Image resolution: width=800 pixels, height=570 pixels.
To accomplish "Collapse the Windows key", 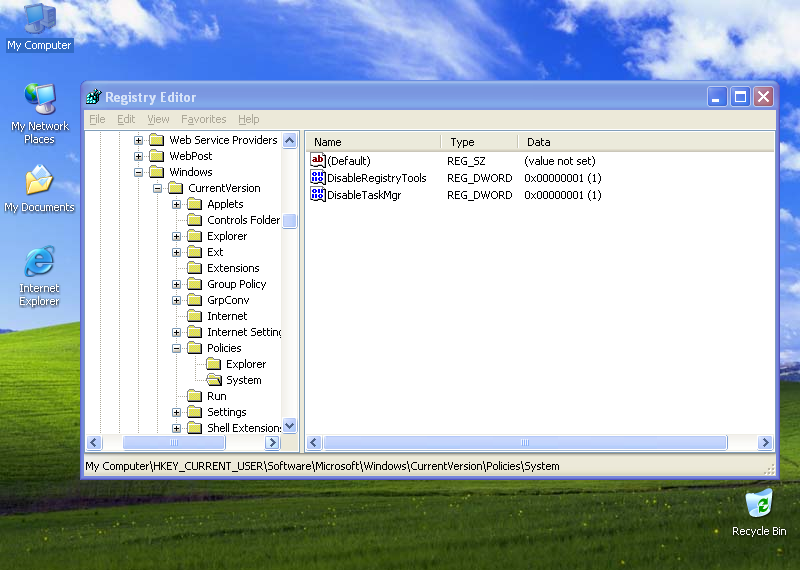I will click(x=138, y=172).
